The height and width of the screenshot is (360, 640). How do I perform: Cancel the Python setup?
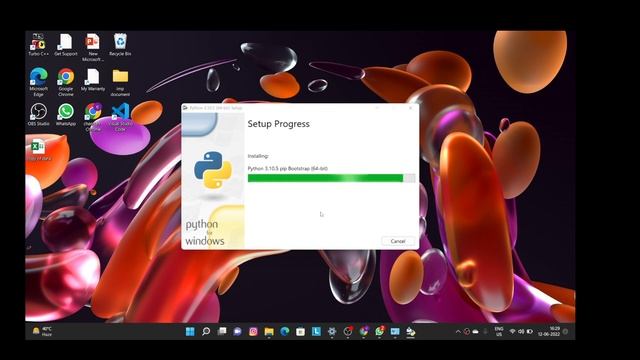398,241
